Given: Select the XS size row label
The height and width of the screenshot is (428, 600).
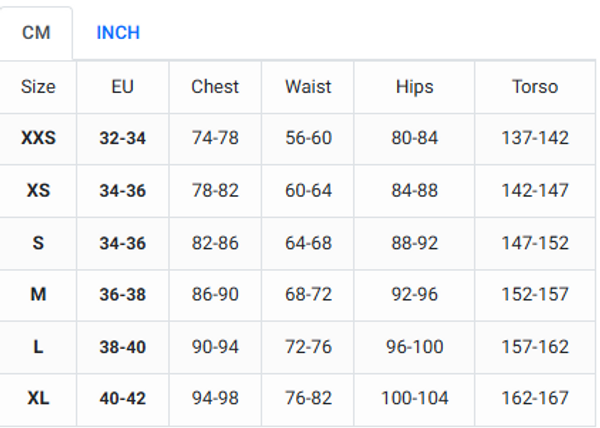Looking at the screenshot, I should (x=38, y=190).
